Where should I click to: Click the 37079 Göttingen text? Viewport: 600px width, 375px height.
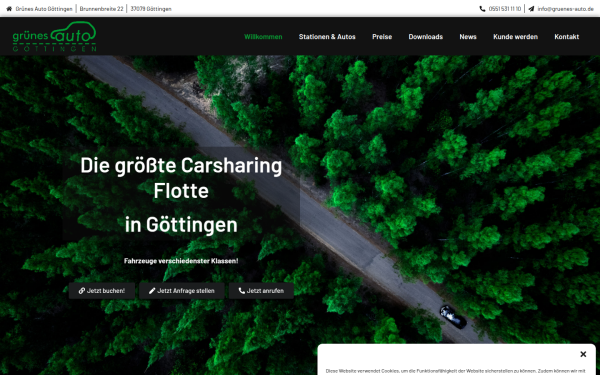click(x=151, y=8)
